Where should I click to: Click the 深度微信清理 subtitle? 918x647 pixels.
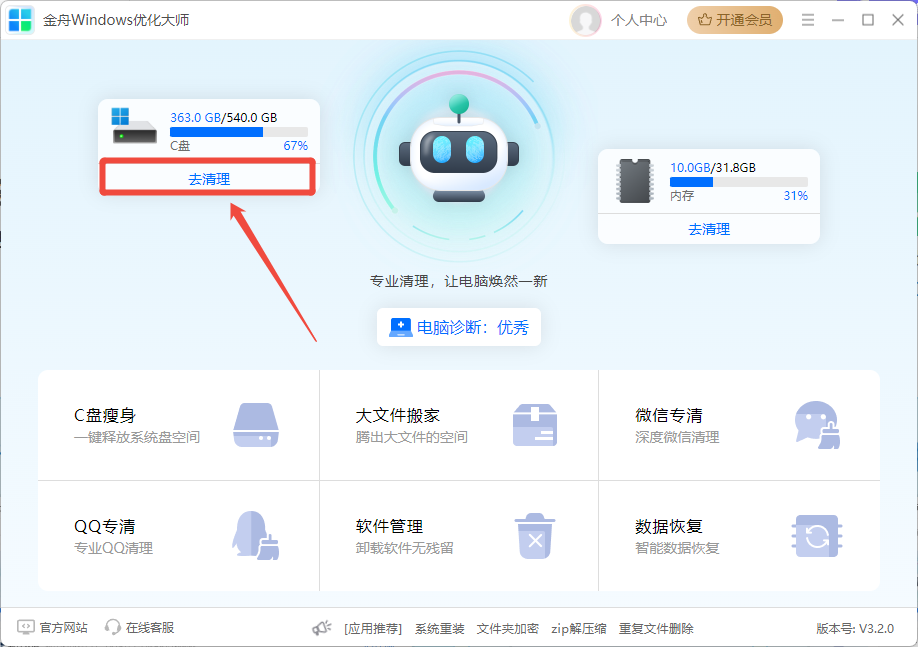(677, 437)
